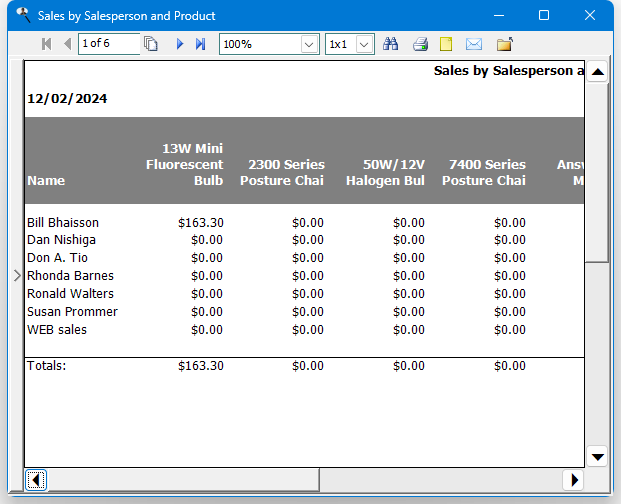
Task: Go to the first page of report
Action: click(x=46, y=44)
